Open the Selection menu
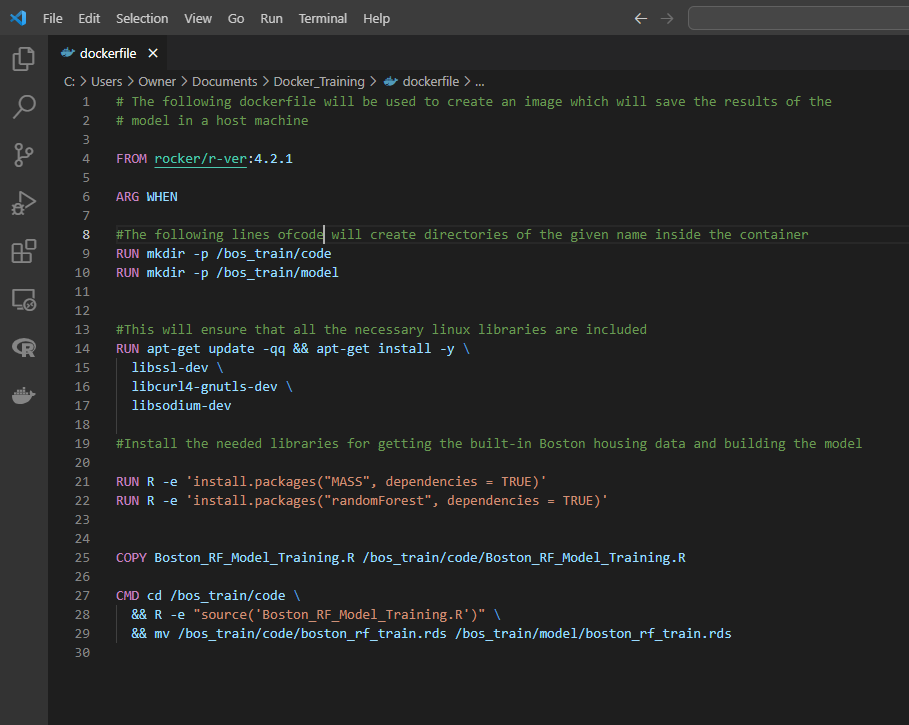909x725 pixels. tap(142, 19)
